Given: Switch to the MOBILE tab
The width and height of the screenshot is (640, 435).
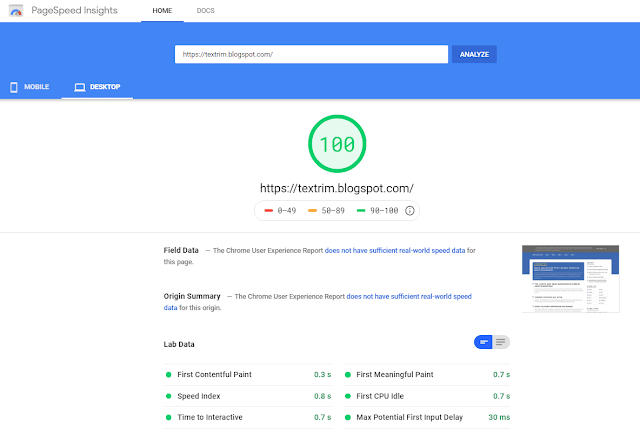Looking at the screenshot, I should point(30,87).
